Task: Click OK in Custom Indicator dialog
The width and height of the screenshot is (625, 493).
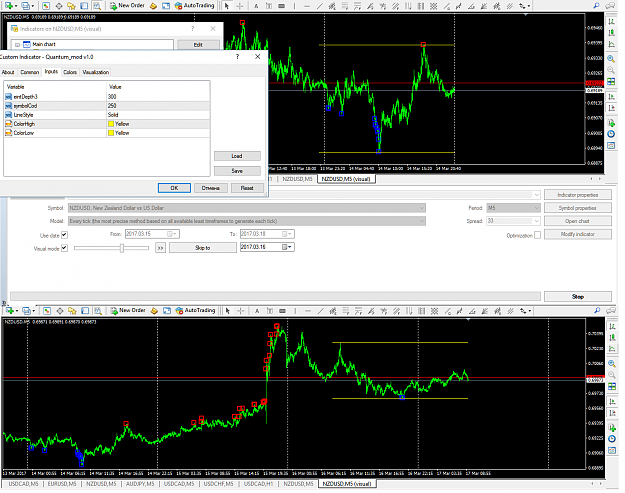Action: tap(174, 188)
